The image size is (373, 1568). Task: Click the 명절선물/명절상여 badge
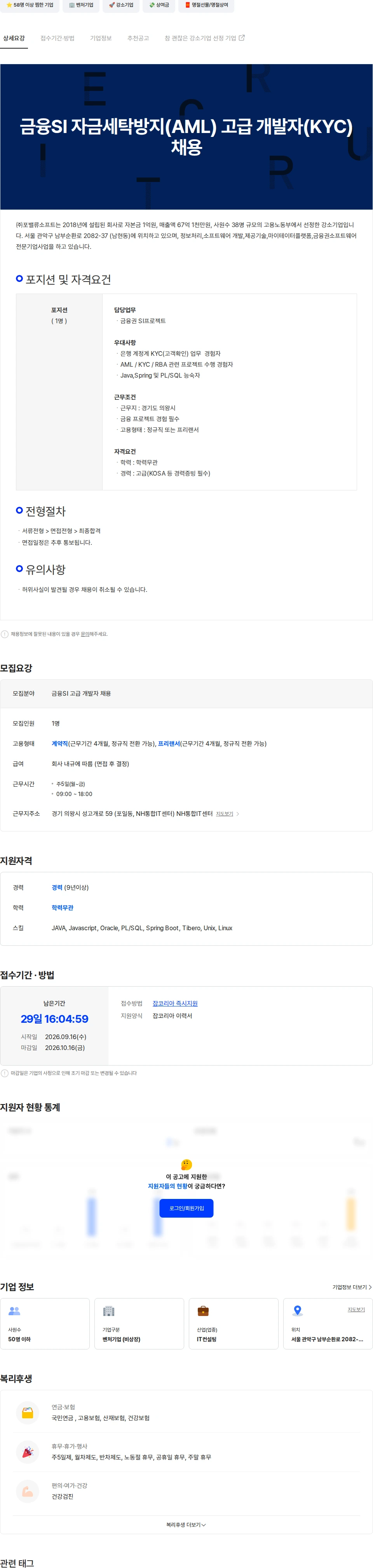(206, 5)
